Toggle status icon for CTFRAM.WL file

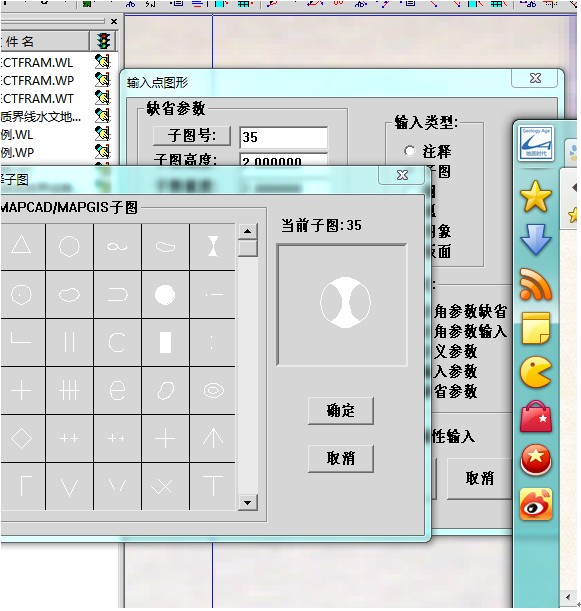tap(102, 62)
